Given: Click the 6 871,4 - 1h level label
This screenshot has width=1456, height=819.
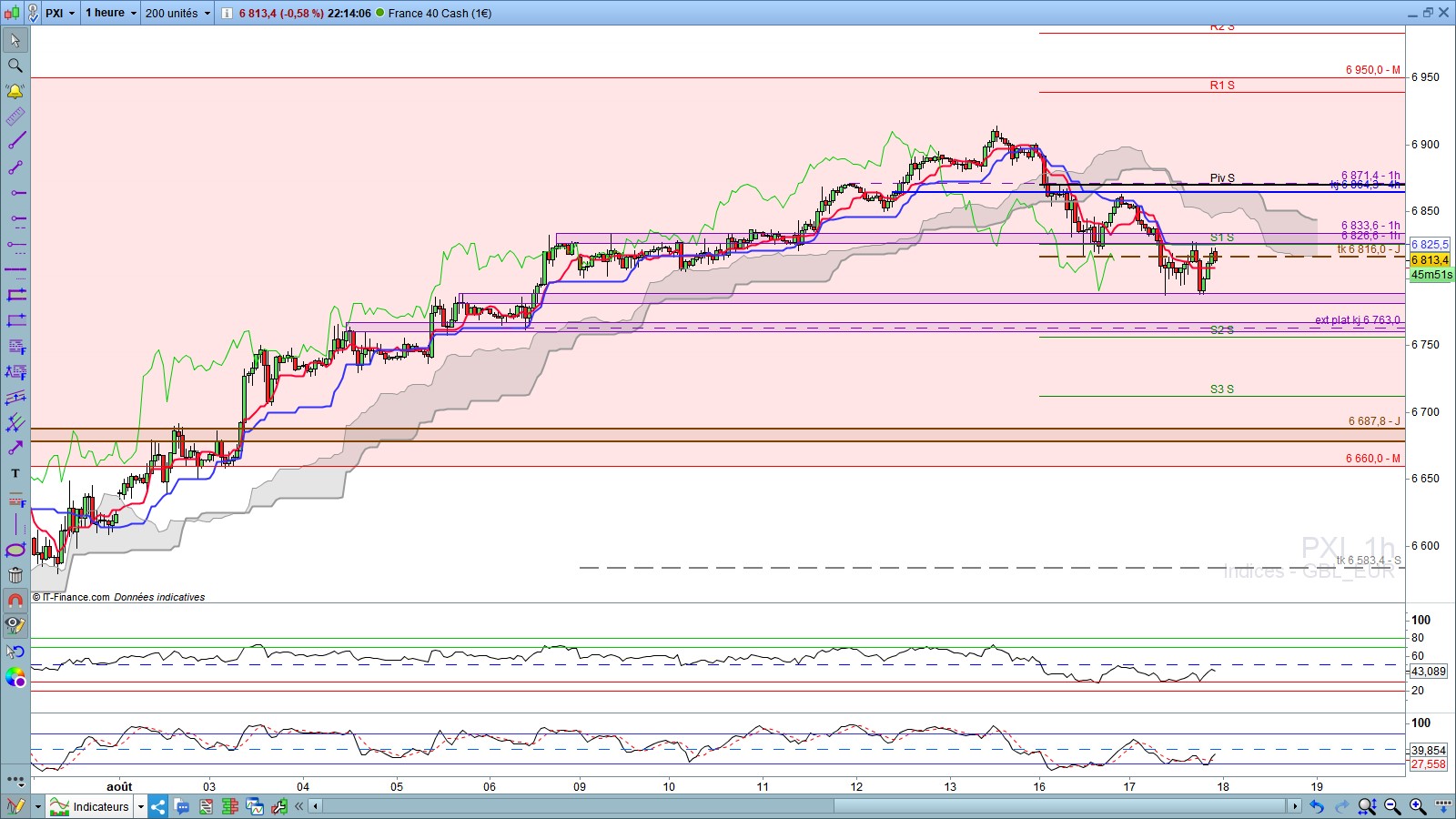Looking at the screenshot, I should click(1370, 176).
